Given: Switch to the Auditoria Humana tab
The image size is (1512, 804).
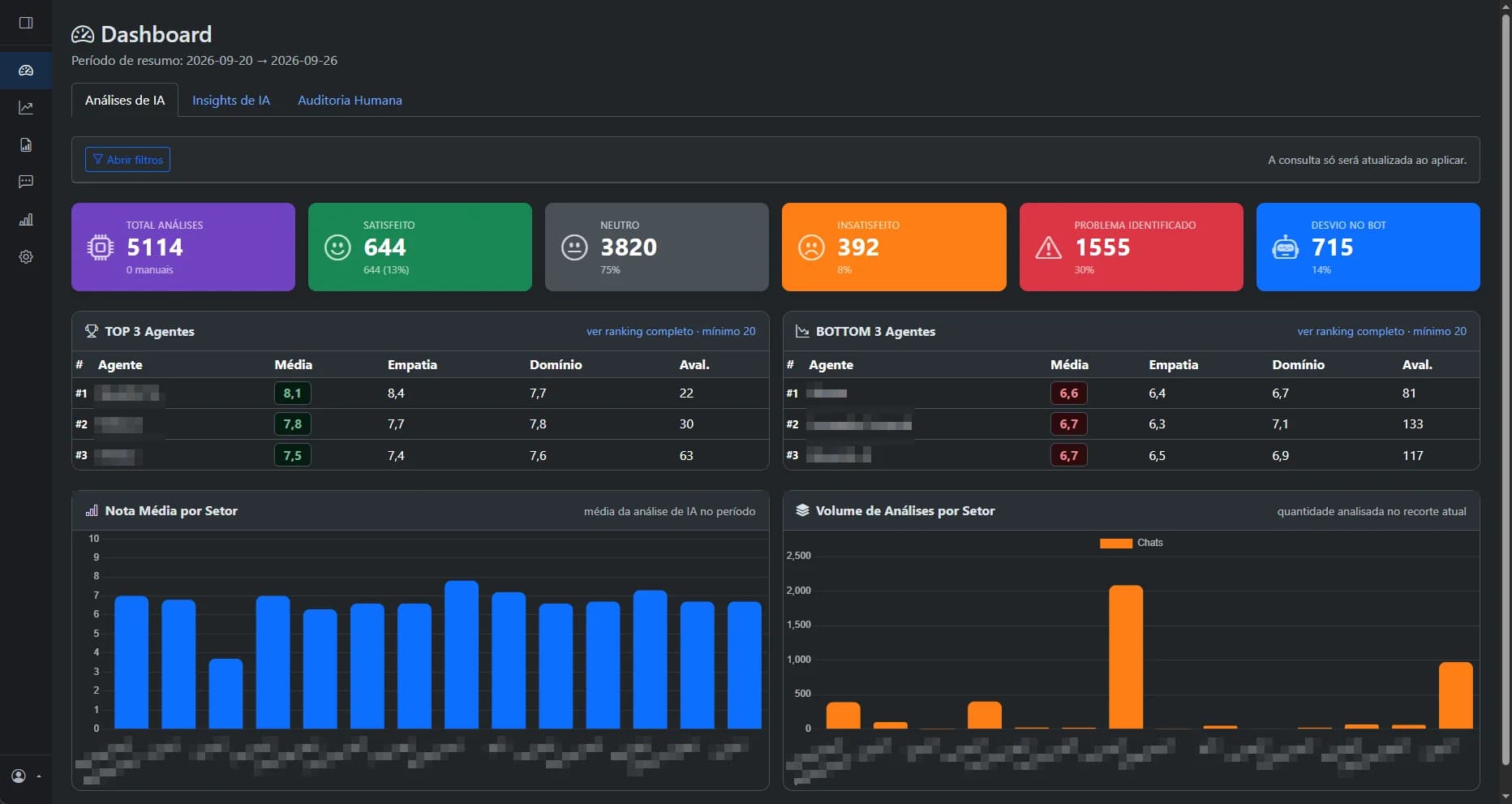Looking at the screenshot, I should point(350,100).
